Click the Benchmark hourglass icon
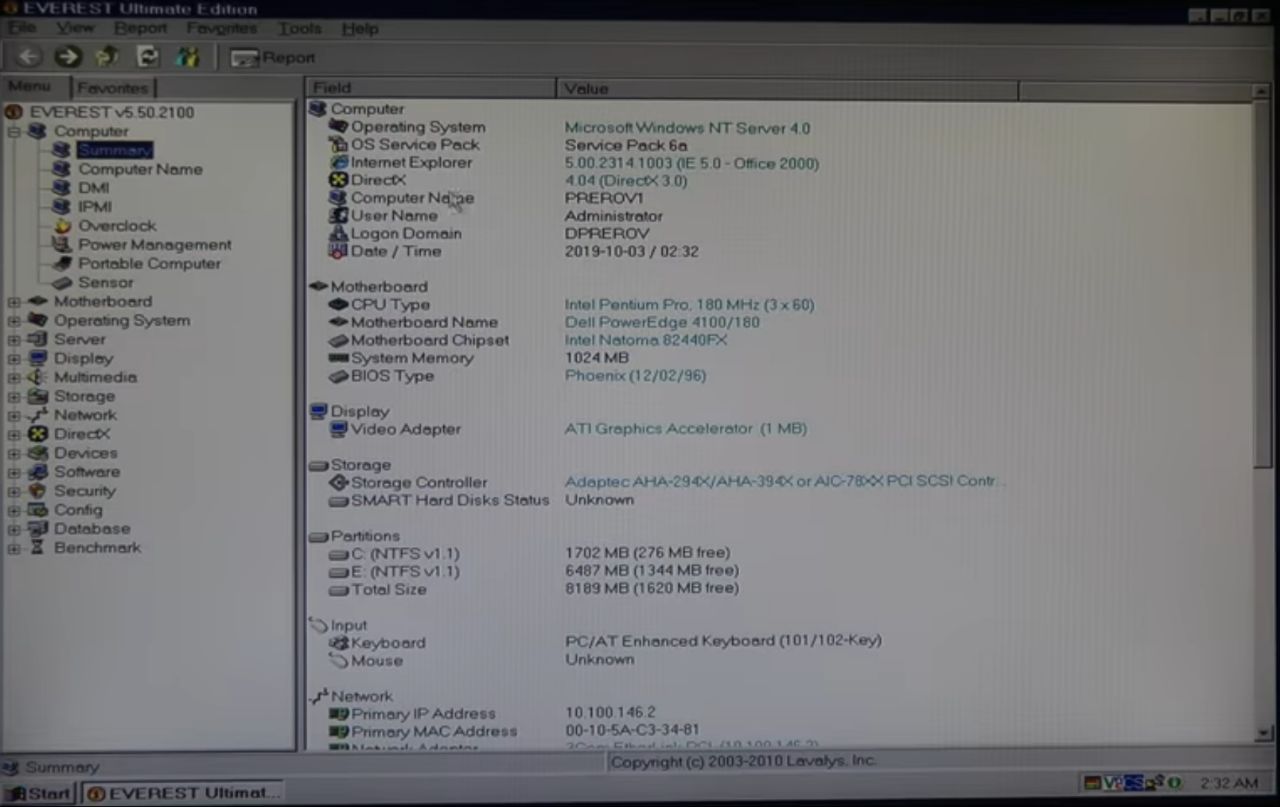 38,548
